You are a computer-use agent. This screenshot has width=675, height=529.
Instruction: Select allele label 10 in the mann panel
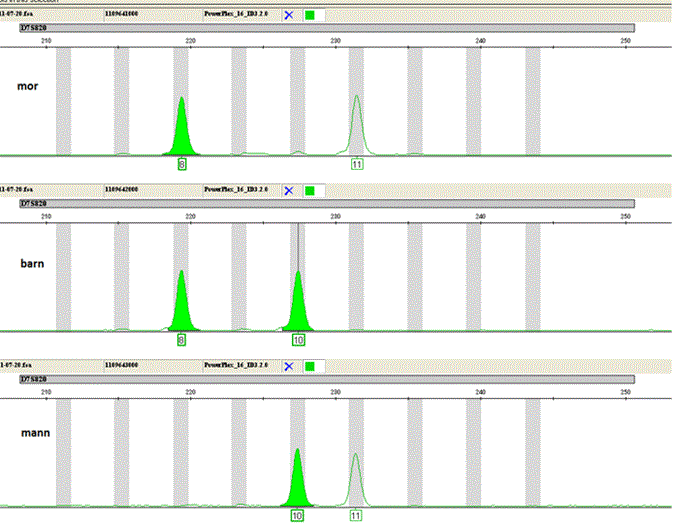point(297,516)
